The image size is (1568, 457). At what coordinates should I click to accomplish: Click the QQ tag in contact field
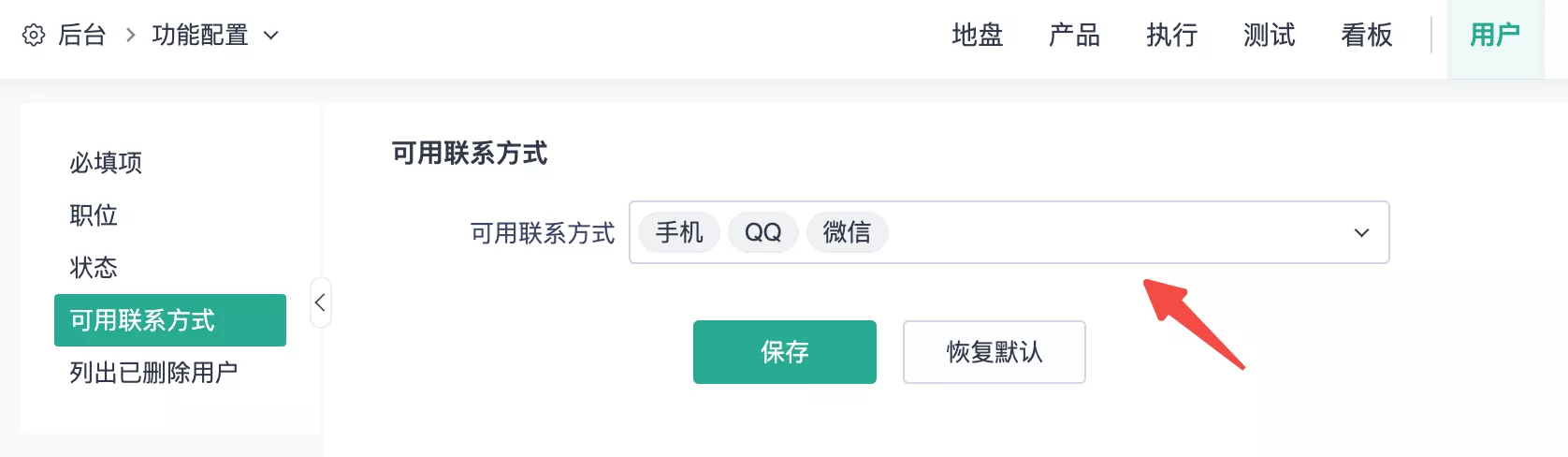tap(762, 232)
